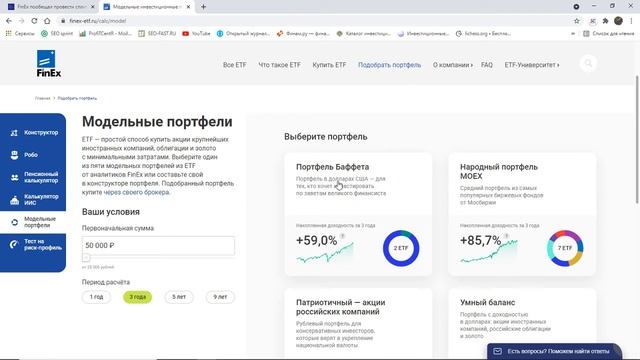The height and width of the screenshot is (360, 640).
Task: Open the Каталог инвестиций bookmark
Action: [364, 33]
